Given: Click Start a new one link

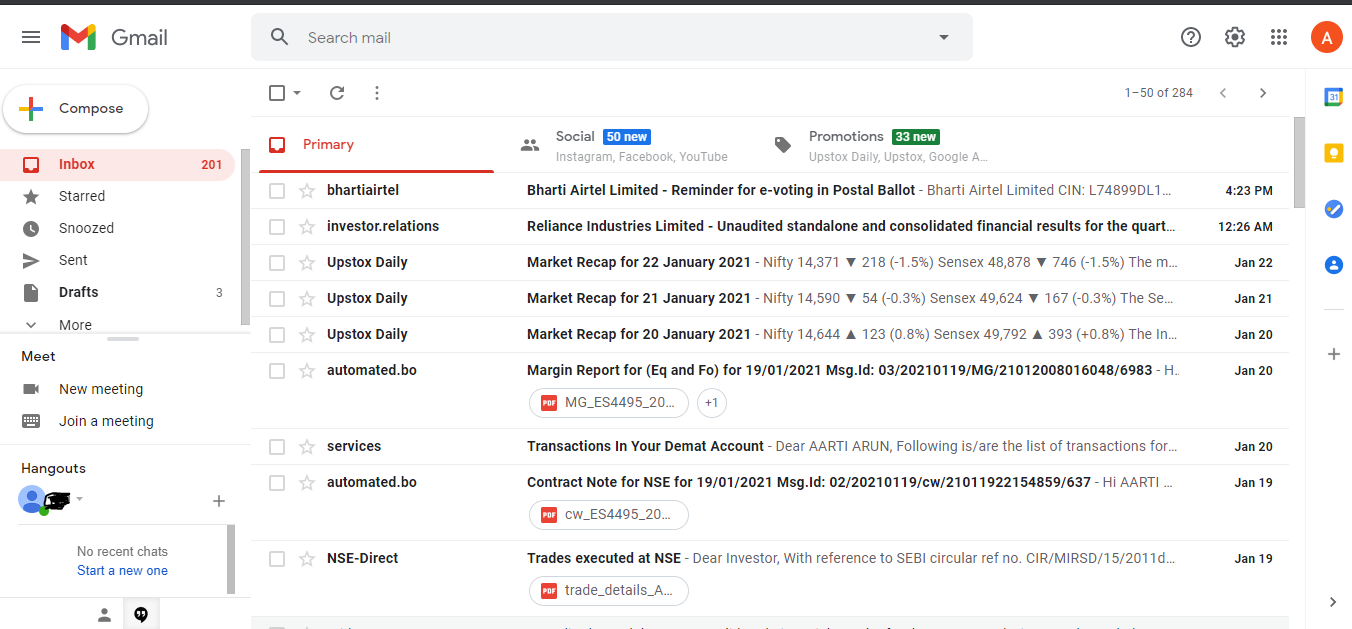Looking at the screenshot, I should 122,570.
